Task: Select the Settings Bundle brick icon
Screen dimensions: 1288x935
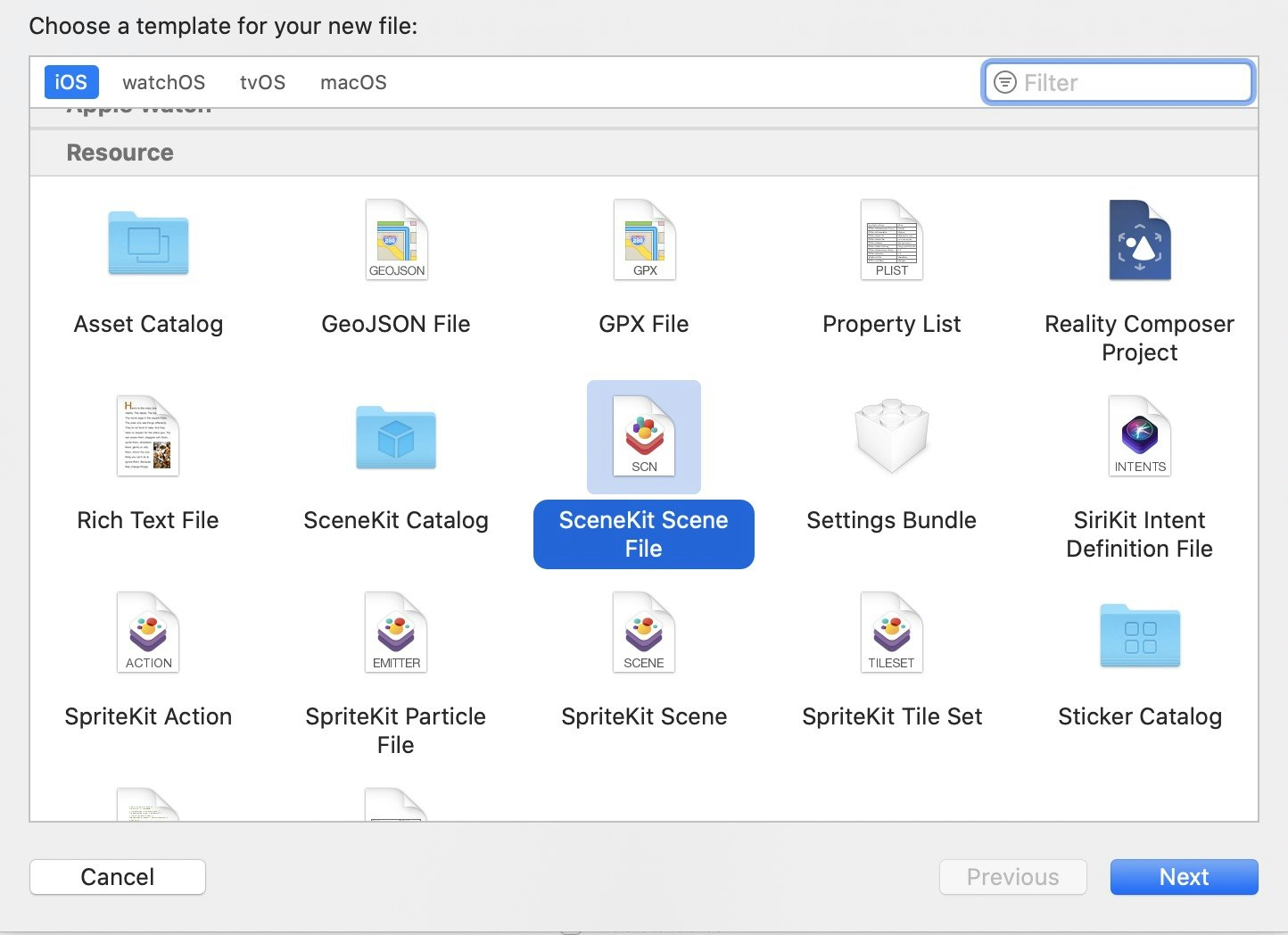Action: [x=892, y=435]
